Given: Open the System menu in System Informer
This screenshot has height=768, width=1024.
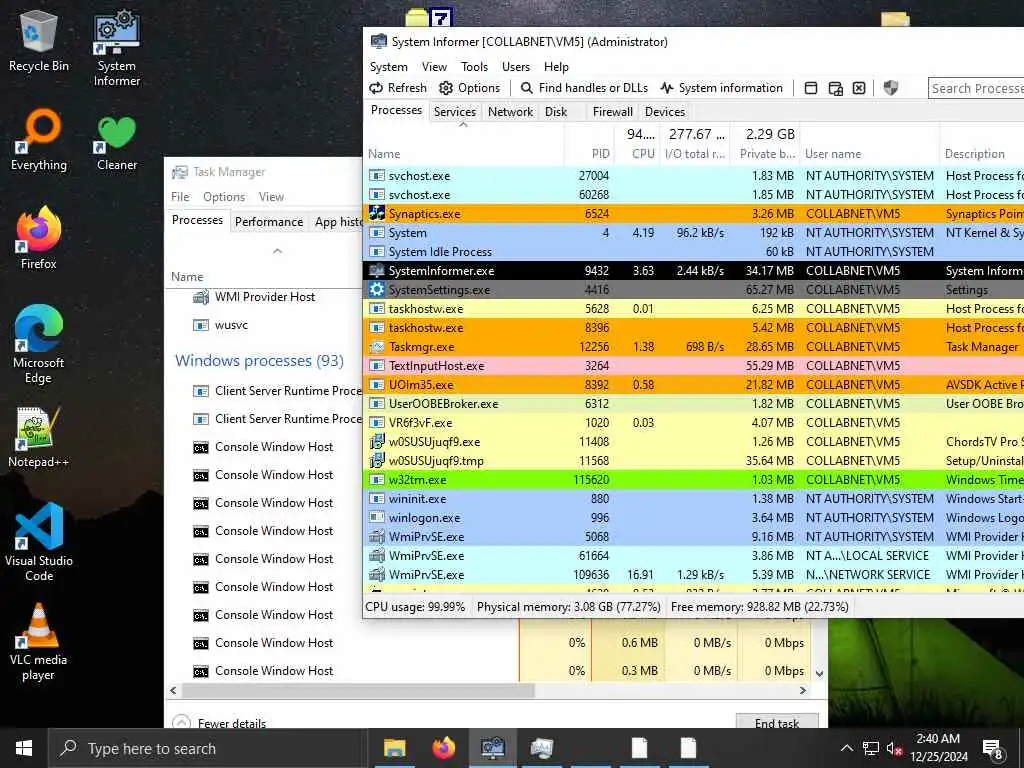Looking at the screenshot, I should coord(389,67).
